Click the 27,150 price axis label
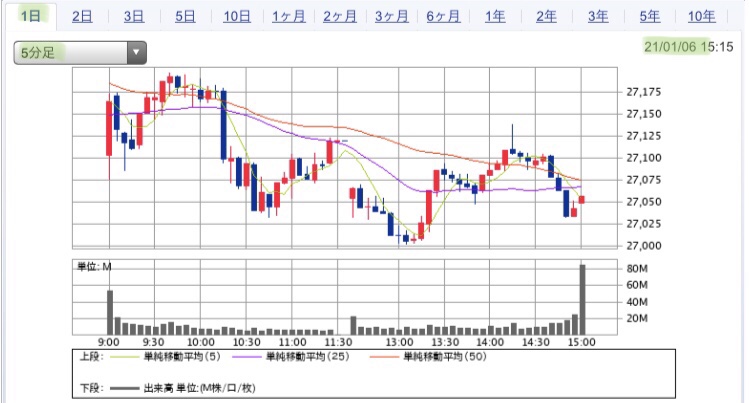The width and height of the screenshot is (749, 403). point(644,114)
